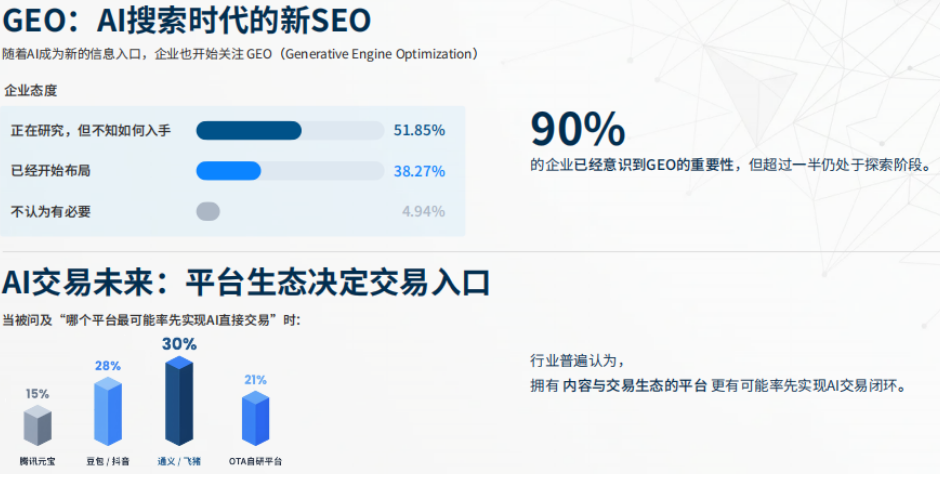Click the 28% label above 豆包 bar
Screen dimensions: 940x486
coord(107,366)
